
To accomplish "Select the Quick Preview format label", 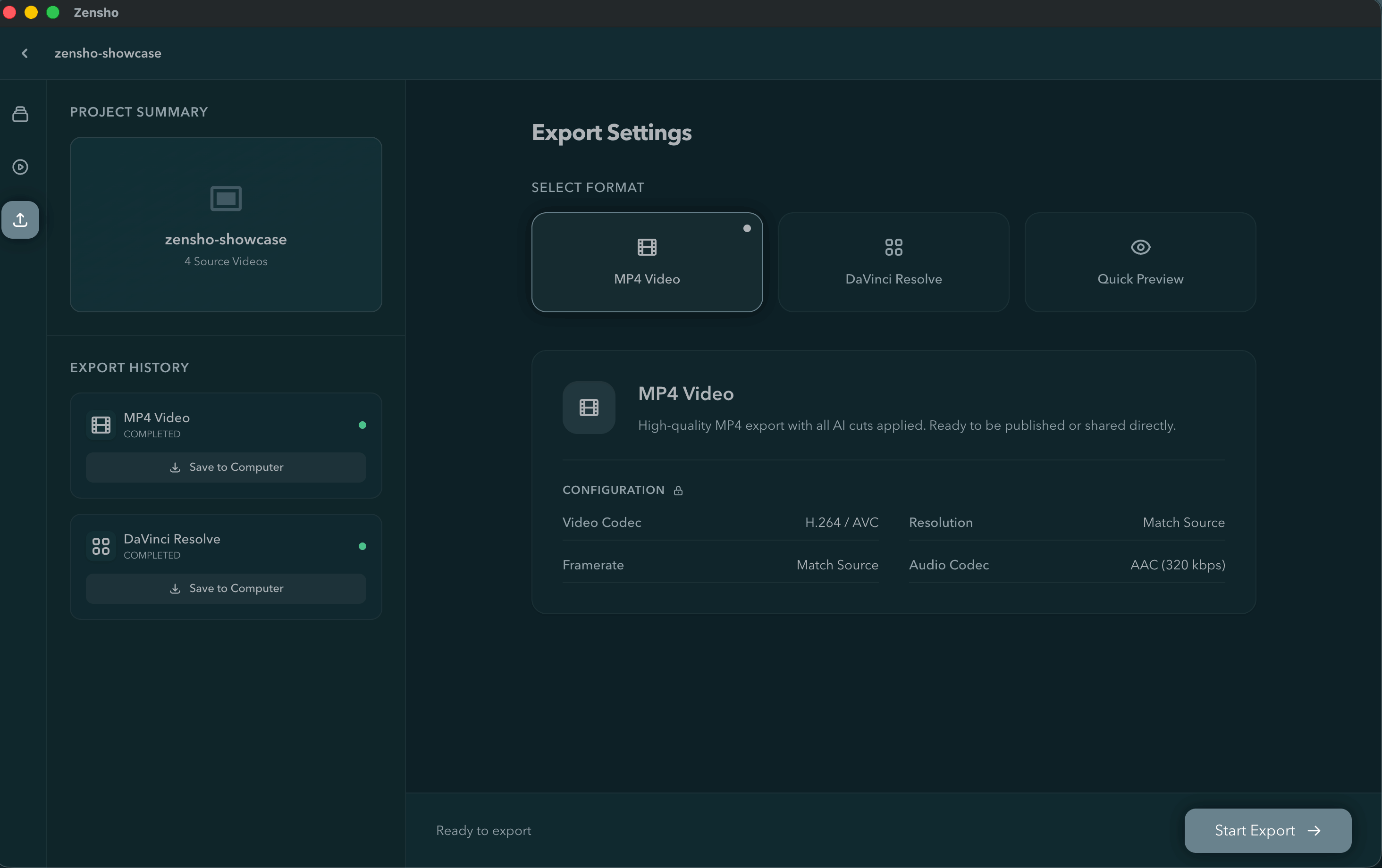I will click(1140, 279).
